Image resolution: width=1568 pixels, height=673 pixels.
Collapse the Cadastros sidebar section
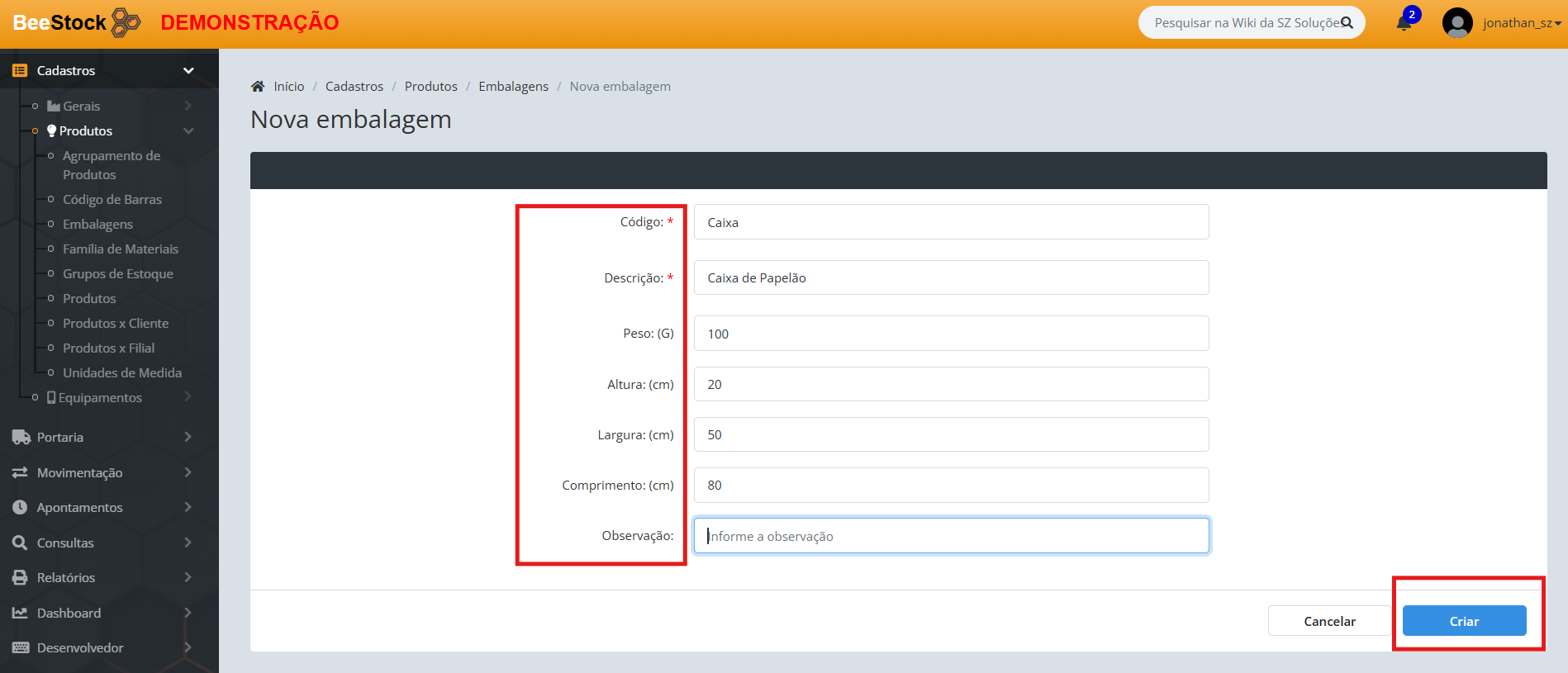tap(188, 71)
